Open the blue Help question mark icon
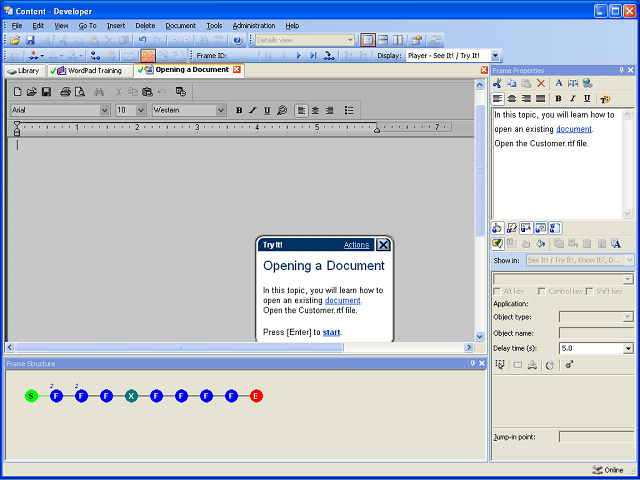Image resolution: width=640 pixels, height=480 pixels. coord(238,40)
